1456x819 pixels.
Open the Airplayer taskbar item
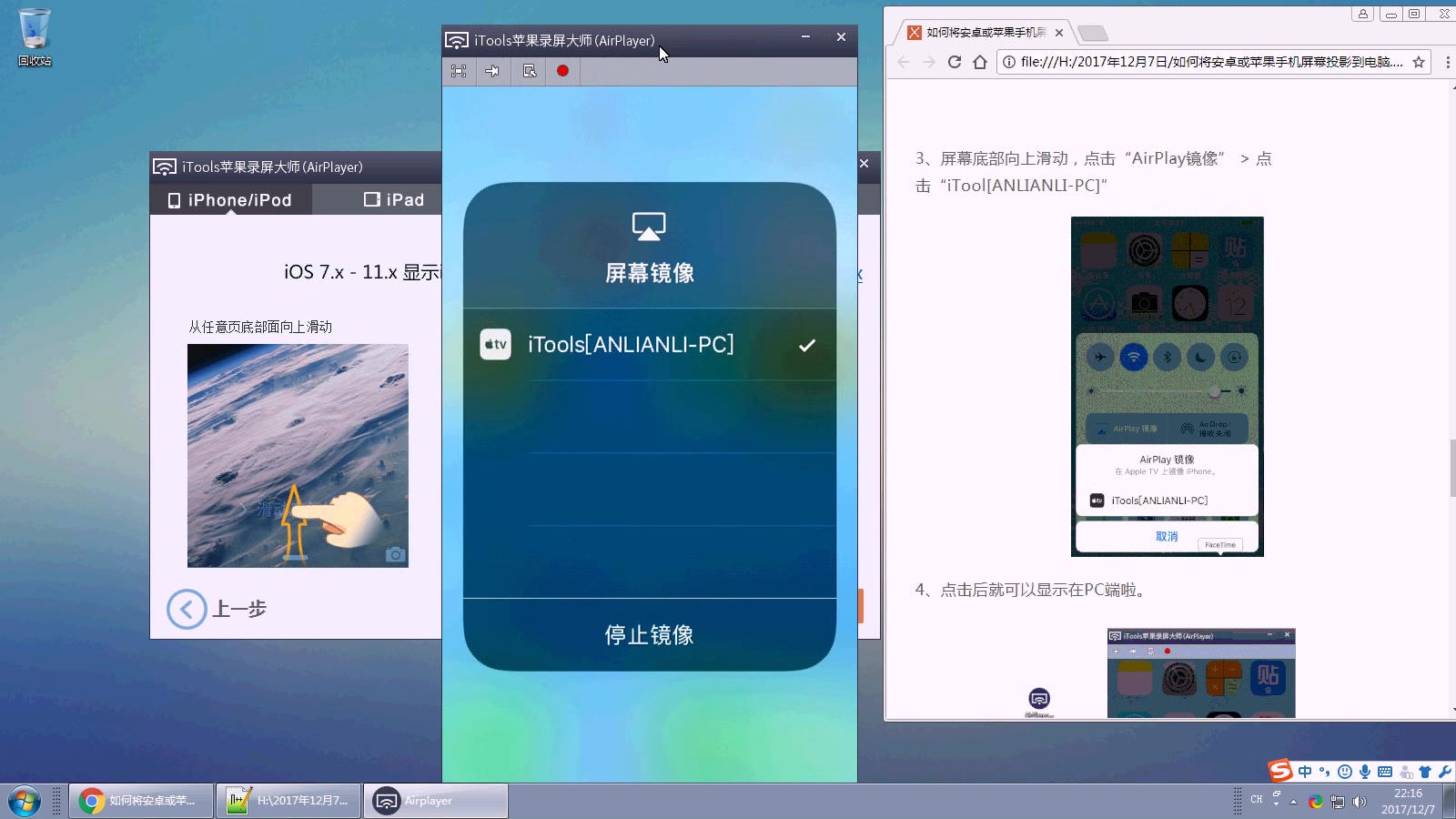point(436,801)
